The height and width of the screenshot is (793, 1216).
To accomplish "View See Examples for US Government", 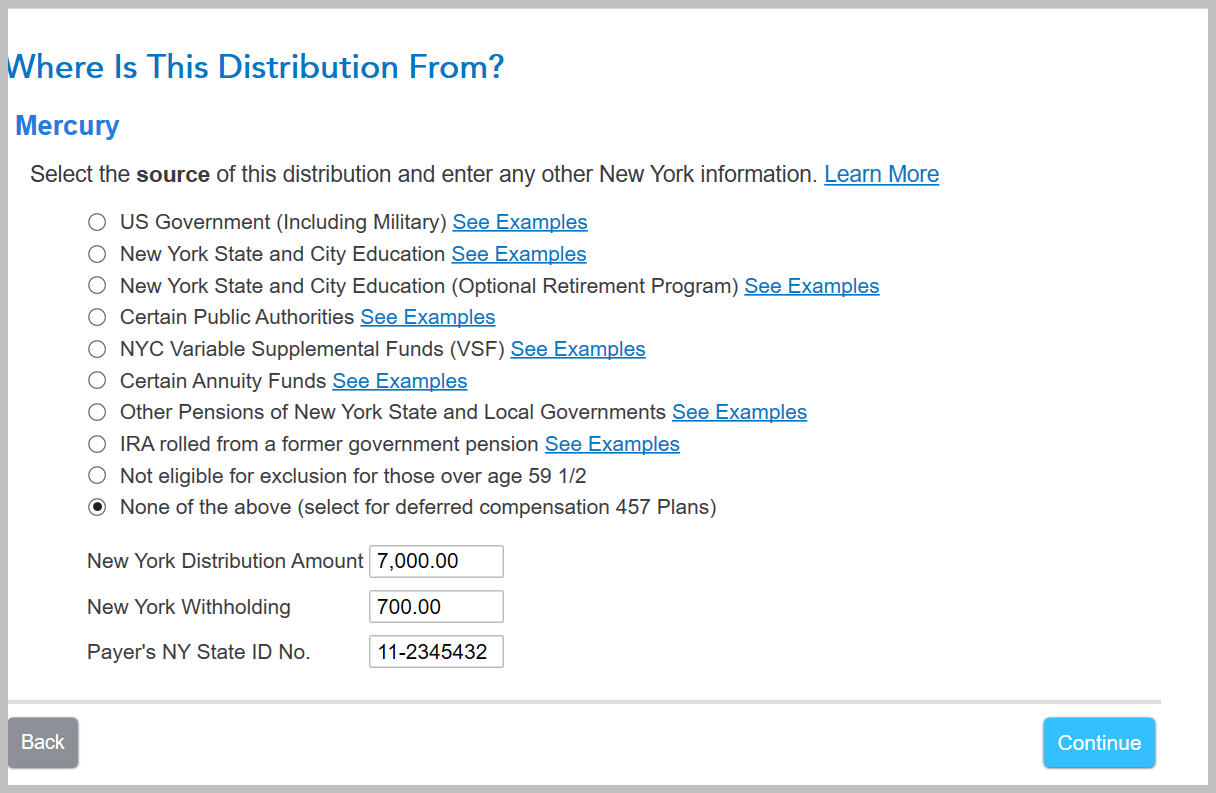I will click(520, 222).
